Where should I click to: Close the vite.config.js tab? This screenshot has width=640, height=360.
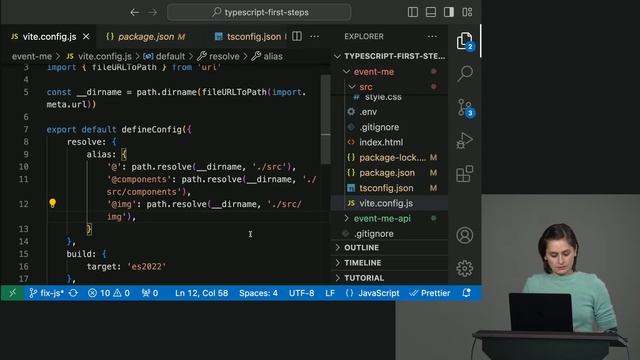point(86,37)
